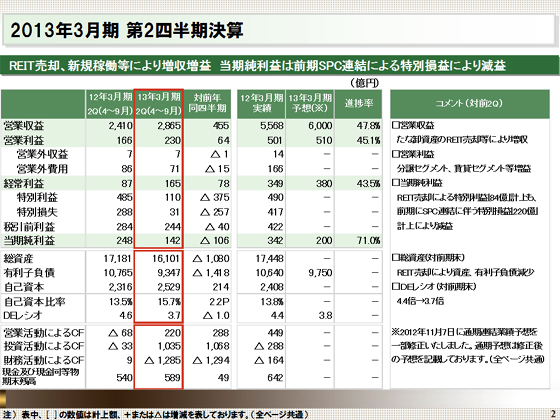Click the 営業利益 row label in the table

24,140
